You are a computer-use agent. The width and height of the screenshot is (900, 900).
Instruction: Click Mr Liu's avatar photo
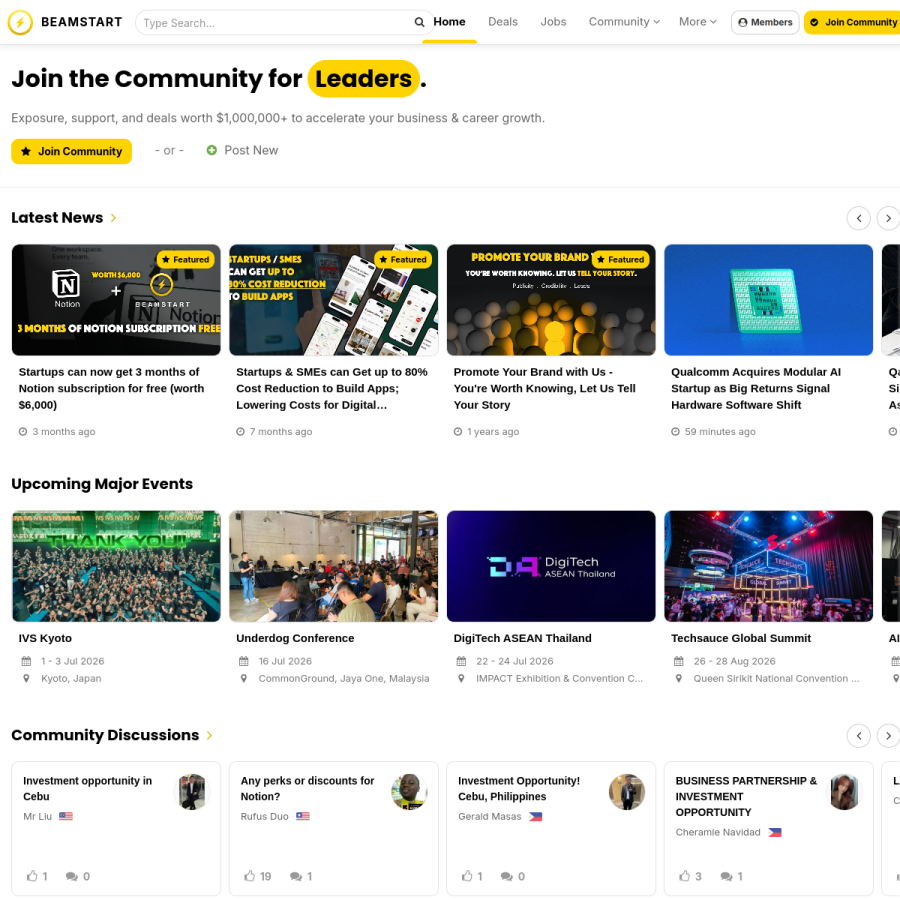pyautogui.click(x=192, y=792)
